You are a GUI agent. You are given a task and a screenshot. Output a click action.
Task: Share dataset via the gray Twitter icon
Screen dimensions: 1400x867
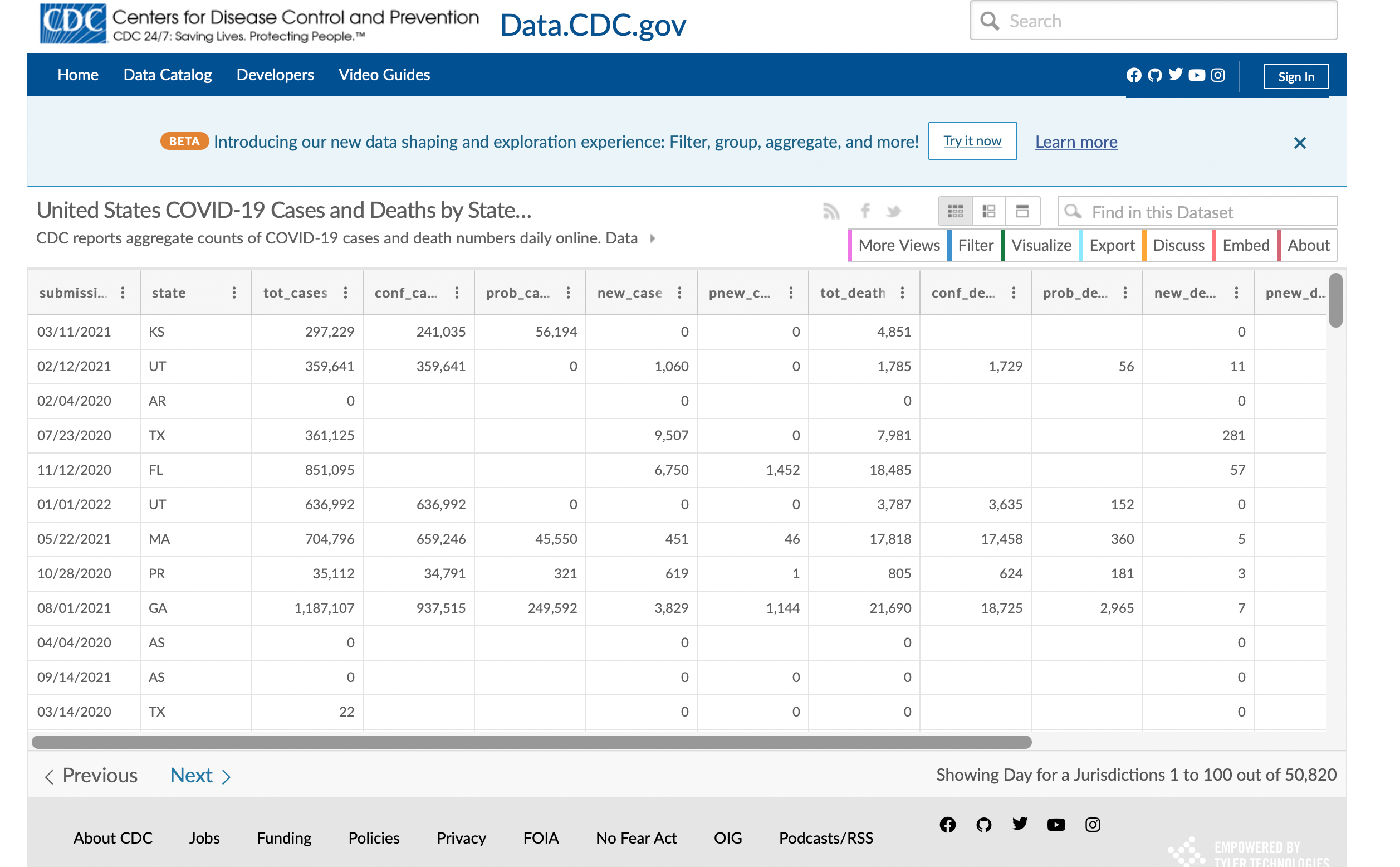[x=893, y=212]
